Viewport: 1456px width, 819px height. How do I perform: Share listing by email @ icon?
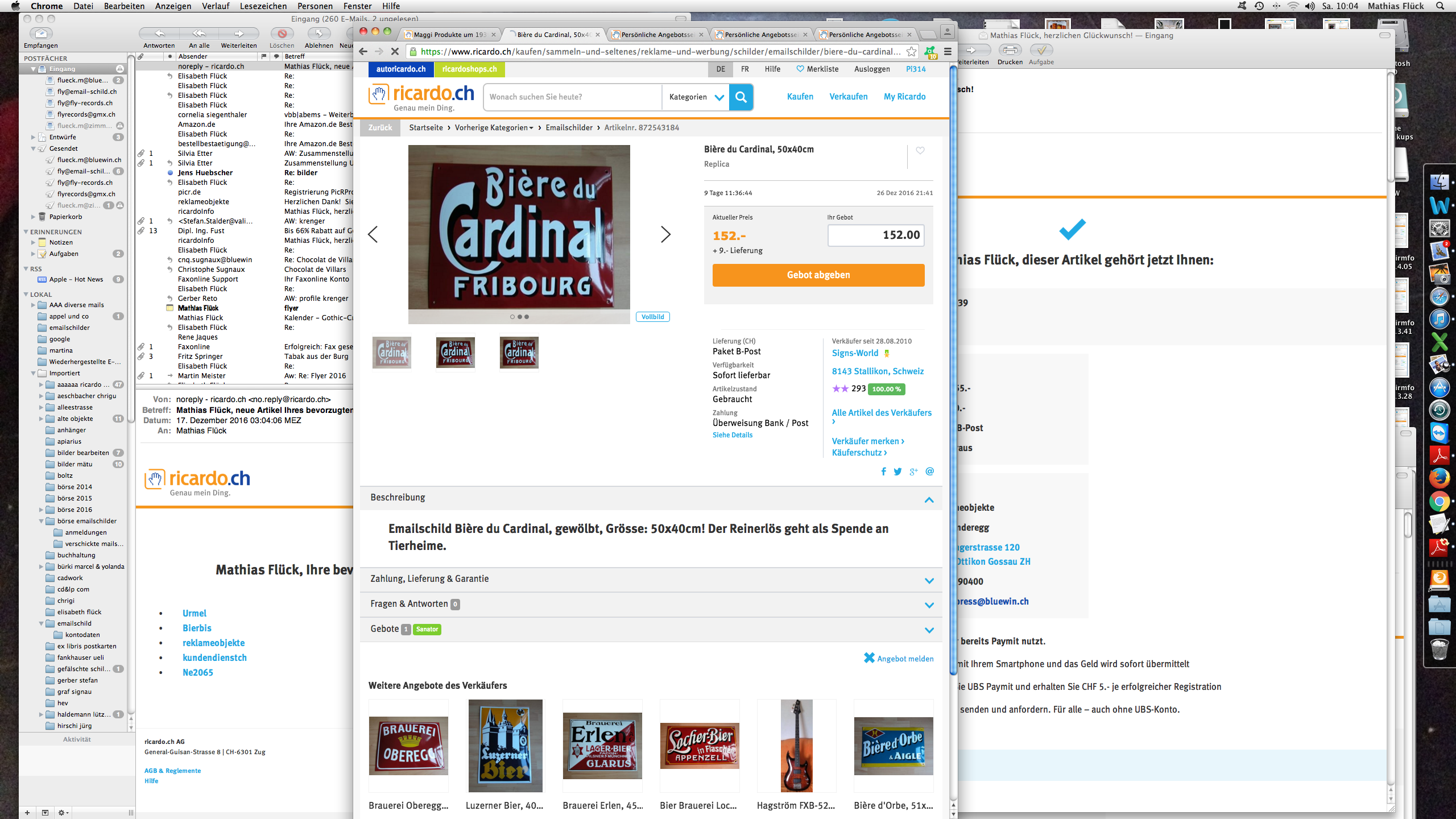pyautogui.click(x=929, y=471)
